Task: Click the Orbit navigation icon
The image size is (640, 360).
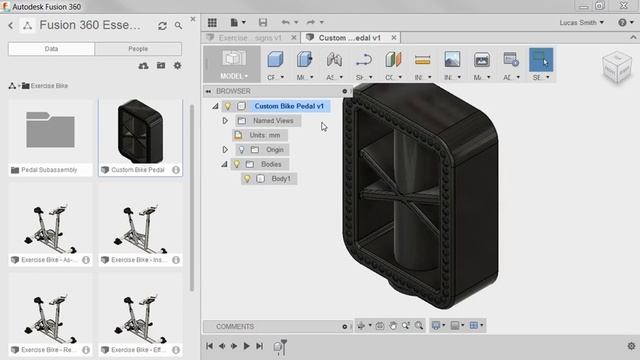Action: (x=361, y=325)
